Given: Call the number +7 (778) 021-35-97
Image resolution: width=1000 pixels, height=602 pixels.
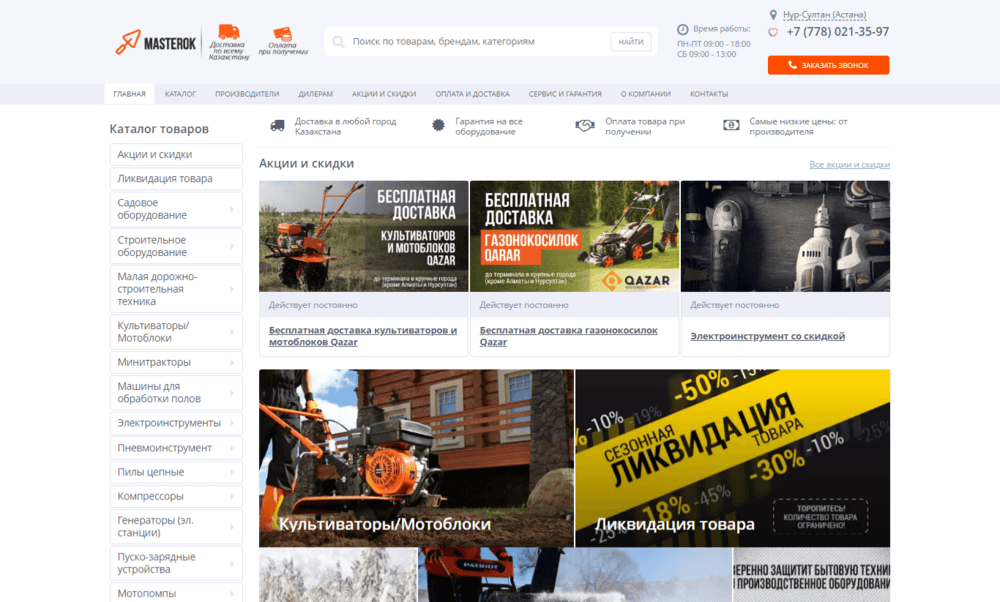Looking at the screenshot, I should [x=837, y=32].
